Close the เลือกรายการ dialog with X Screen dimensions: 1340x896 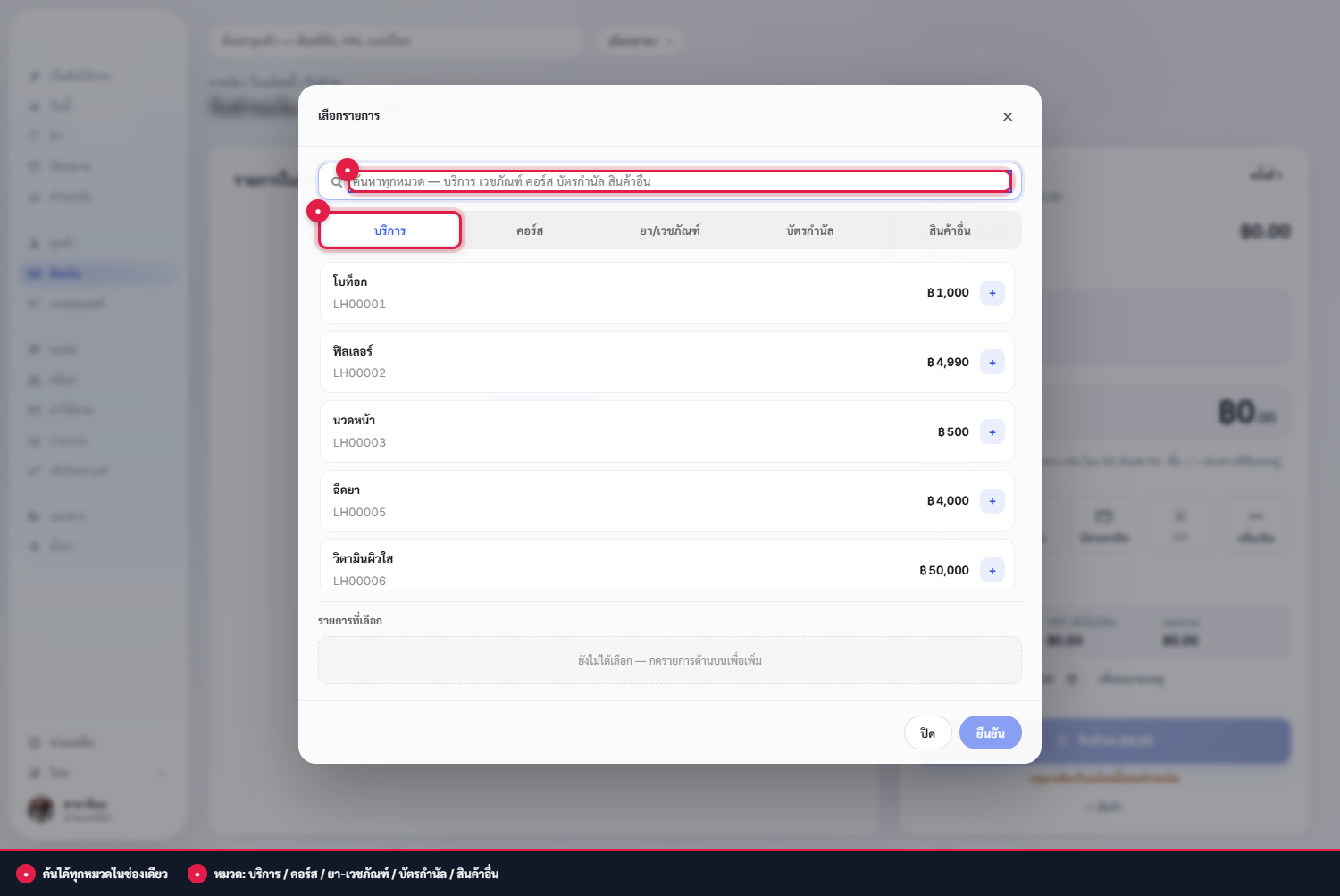[1008, 117]
